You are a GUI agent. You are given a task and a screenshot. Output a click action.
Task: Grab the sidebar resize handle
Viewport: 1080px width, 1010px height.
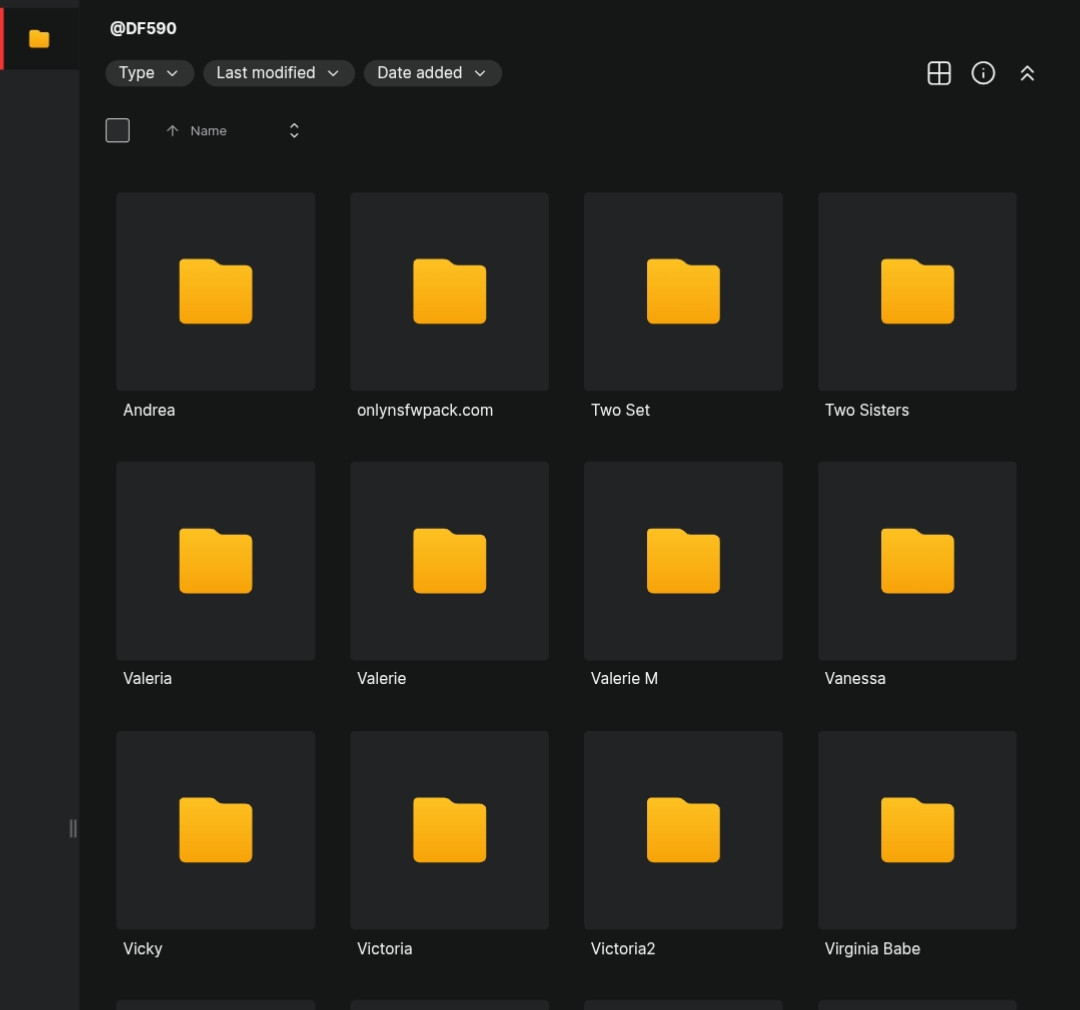pos(73,828)
